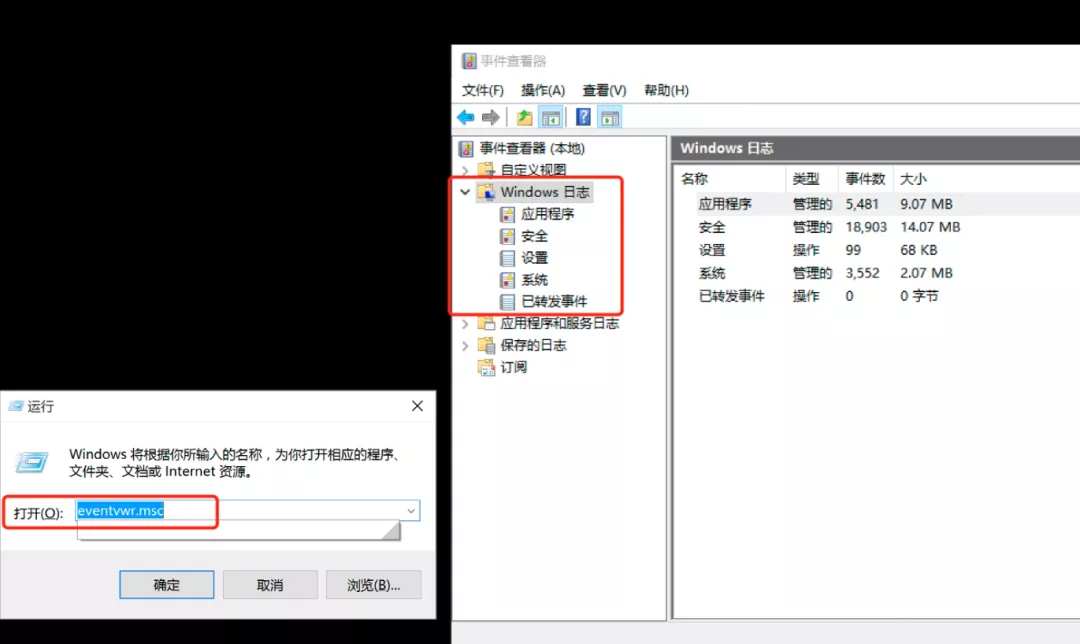Viewport: 1080px width, 644px height.
Task: Expand the 自定义视图 tree node
Action: pyautogui.click(x=466, y=170)
